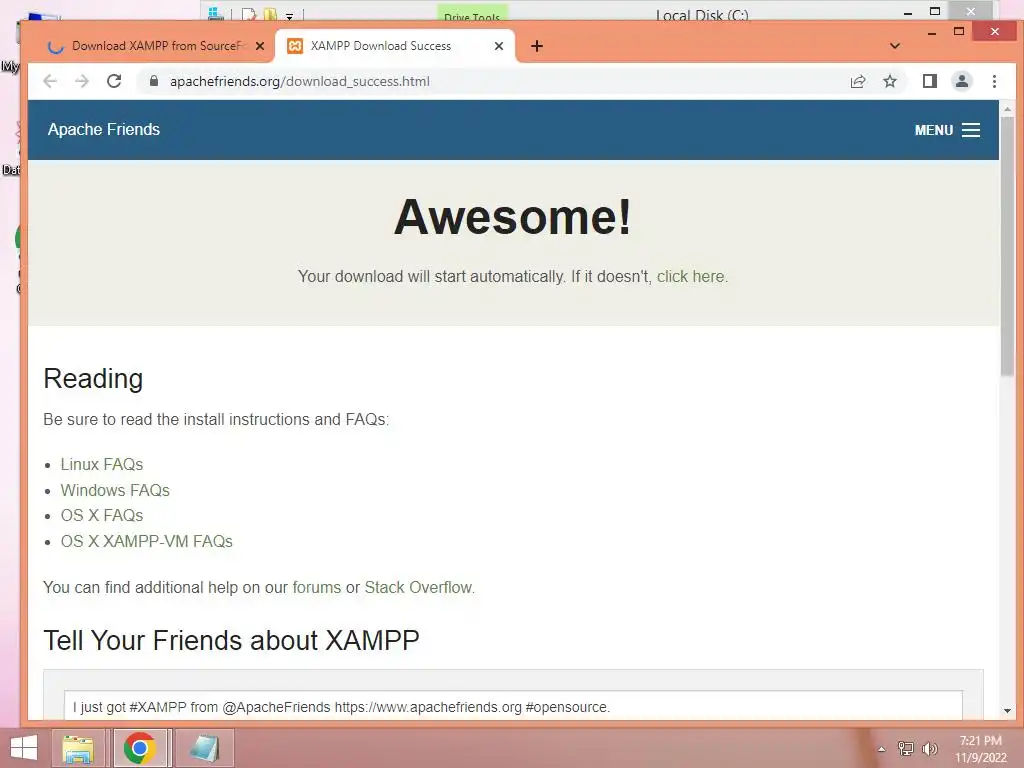The width and height of the screenshot is (1024, 768).
Task: Open the side panel icon in Chrome
Action: 930,81
